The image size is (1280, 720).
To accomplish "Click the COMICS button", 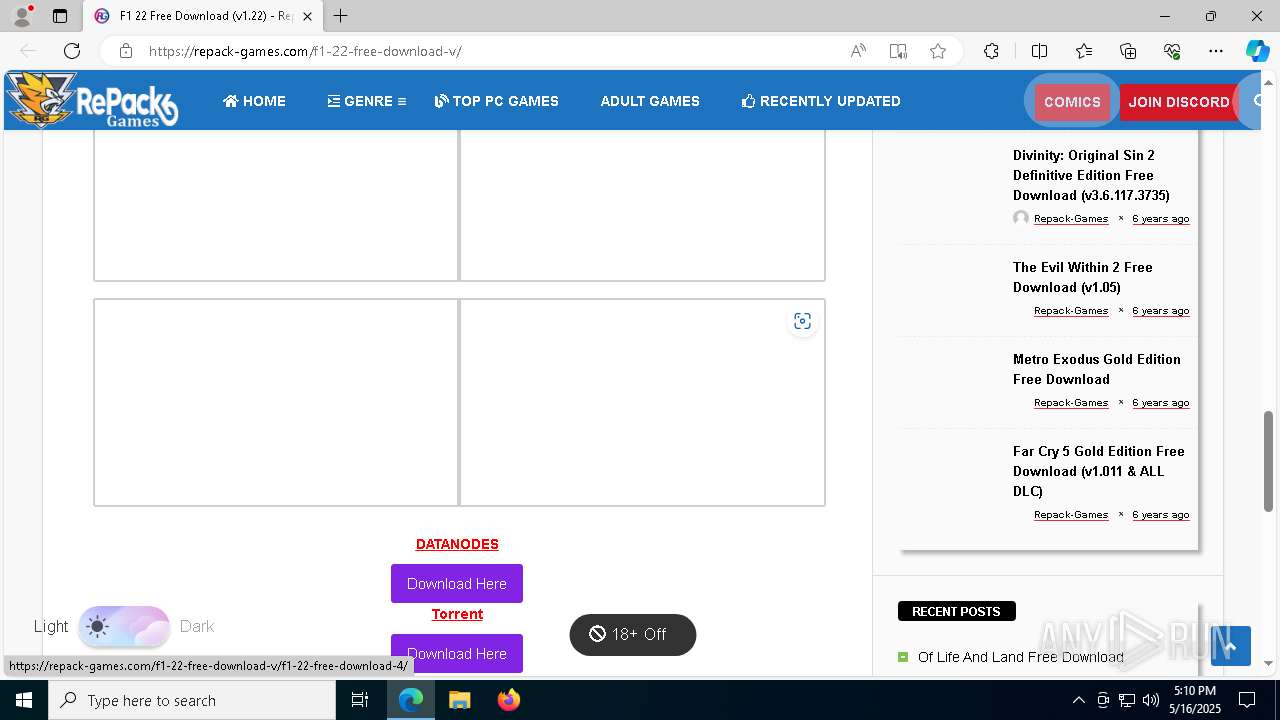I will pos(1072,102).
